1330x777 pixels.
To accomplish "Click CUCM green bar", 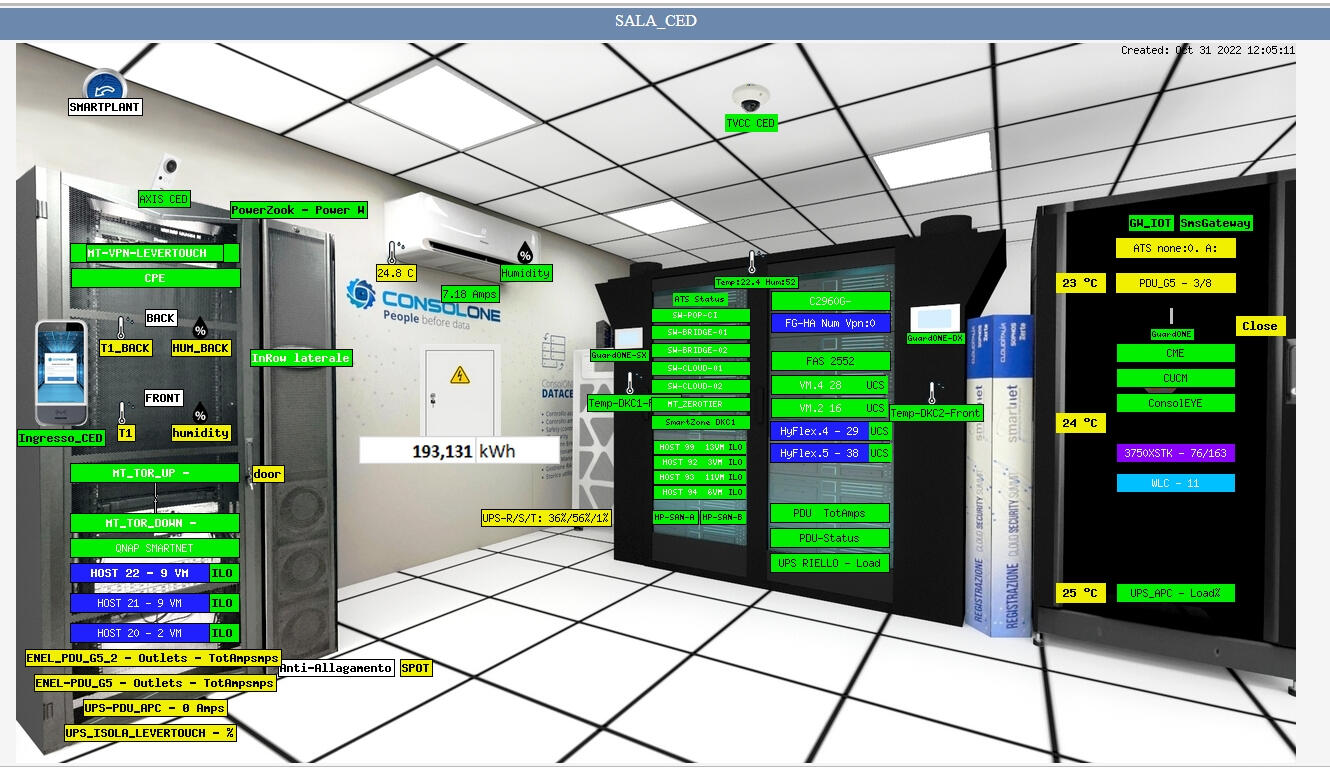I will tap(1176, 378).
